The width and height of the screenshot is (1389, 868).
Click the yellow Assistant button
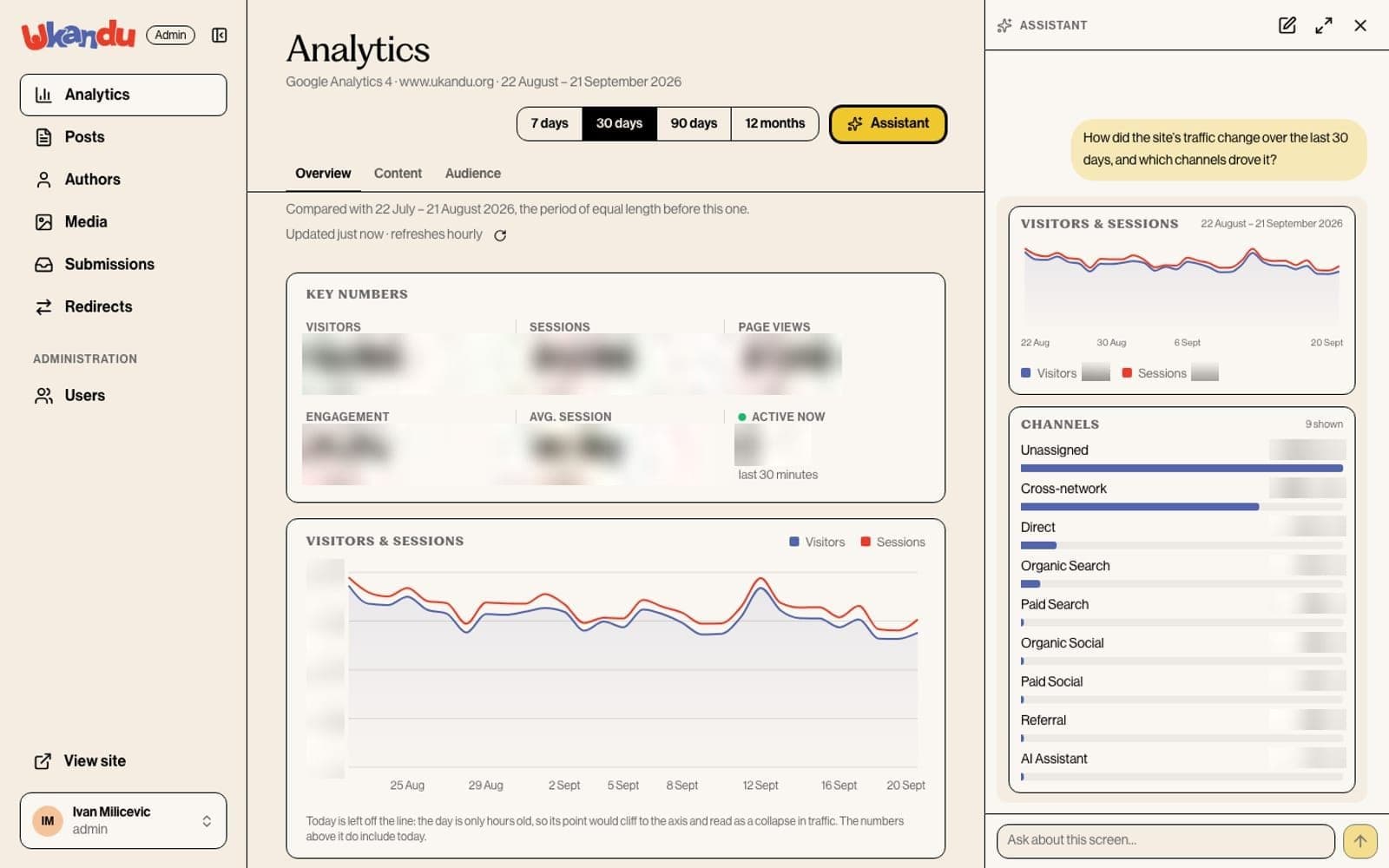(x=888, y=123)
